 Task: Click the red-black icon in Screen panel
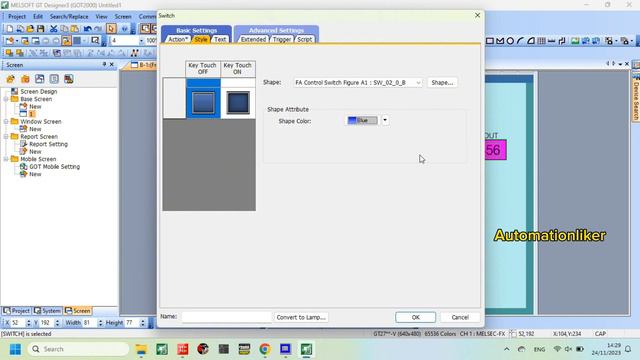click(x=69, y=79)
